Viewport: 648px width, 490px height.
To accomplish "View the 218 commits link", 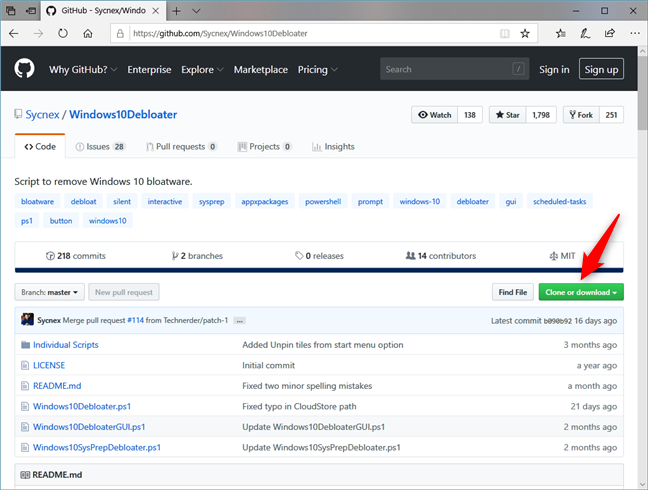I will tap(76, 256).
